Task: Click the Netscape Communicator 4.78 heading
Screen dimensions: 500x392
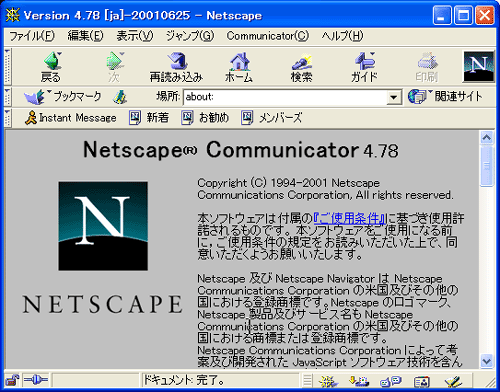Action: point(241,150)
